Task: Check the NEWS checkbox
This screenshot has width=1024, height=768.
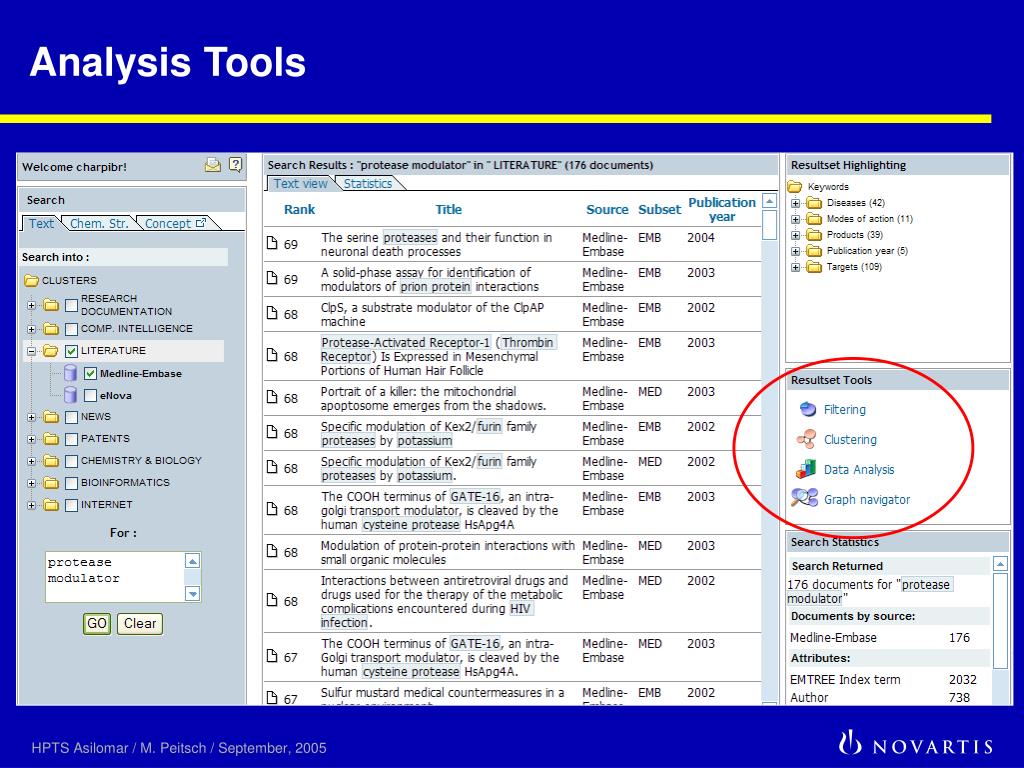Action: pos(72,417)
